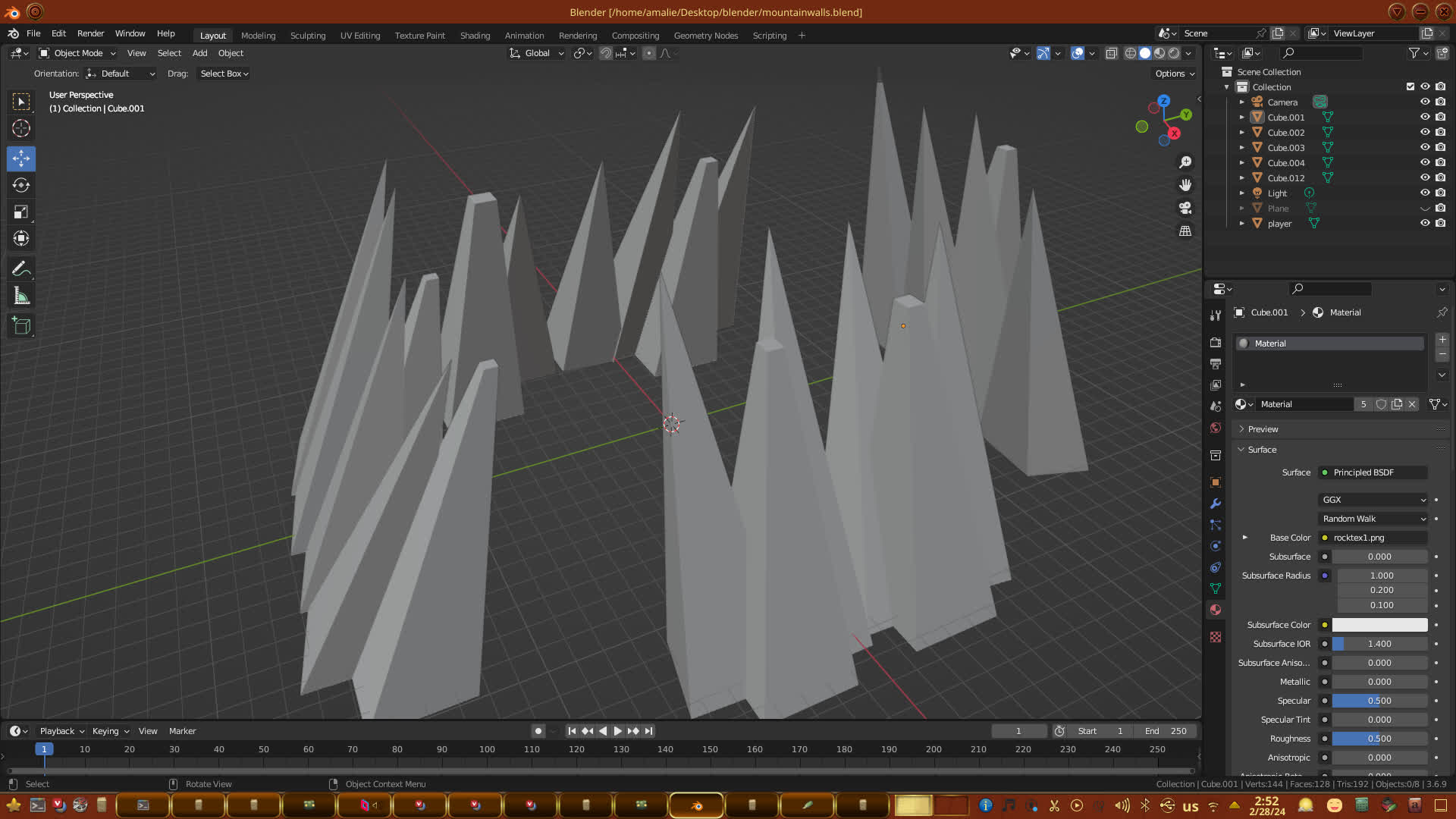The height and width of the screenshot is (819, 1456).
Task: Open the Object Mode dropdown
Action: click(x=77, y=53)
